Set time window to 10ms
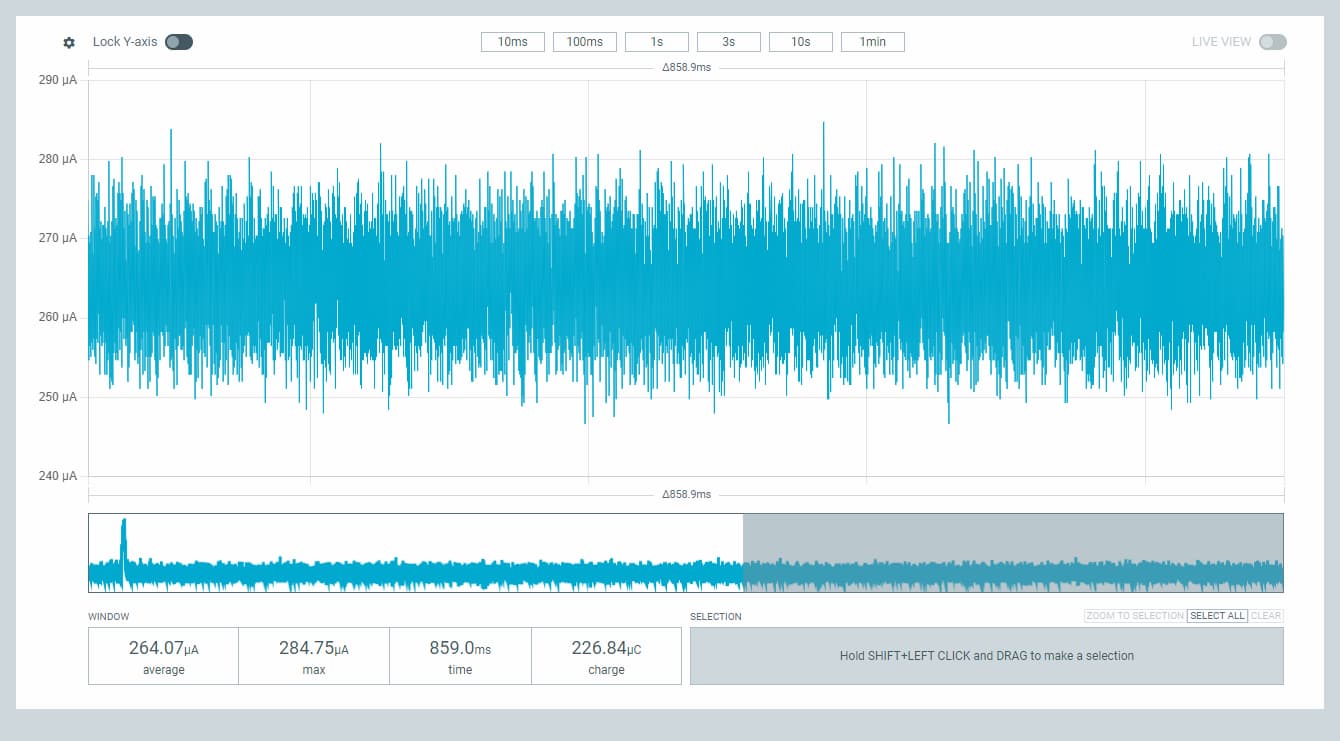The image size is (1340, 741). (x=513, y=42)
